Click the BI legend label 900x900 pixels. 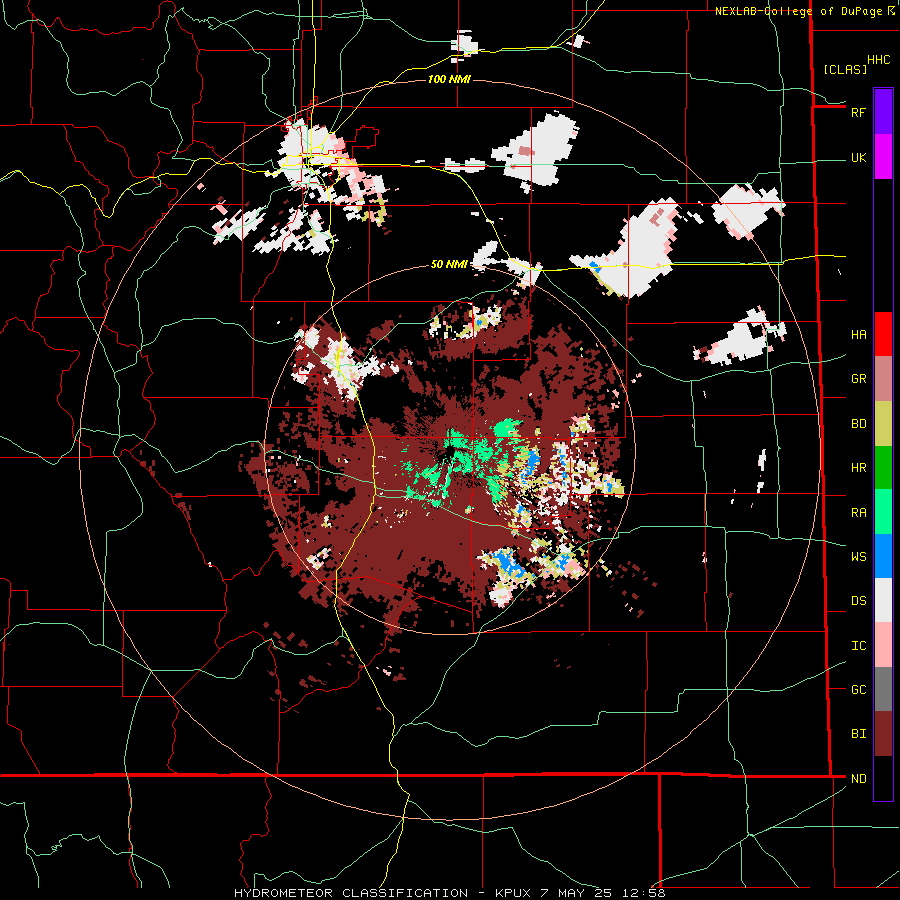point(858,734)
